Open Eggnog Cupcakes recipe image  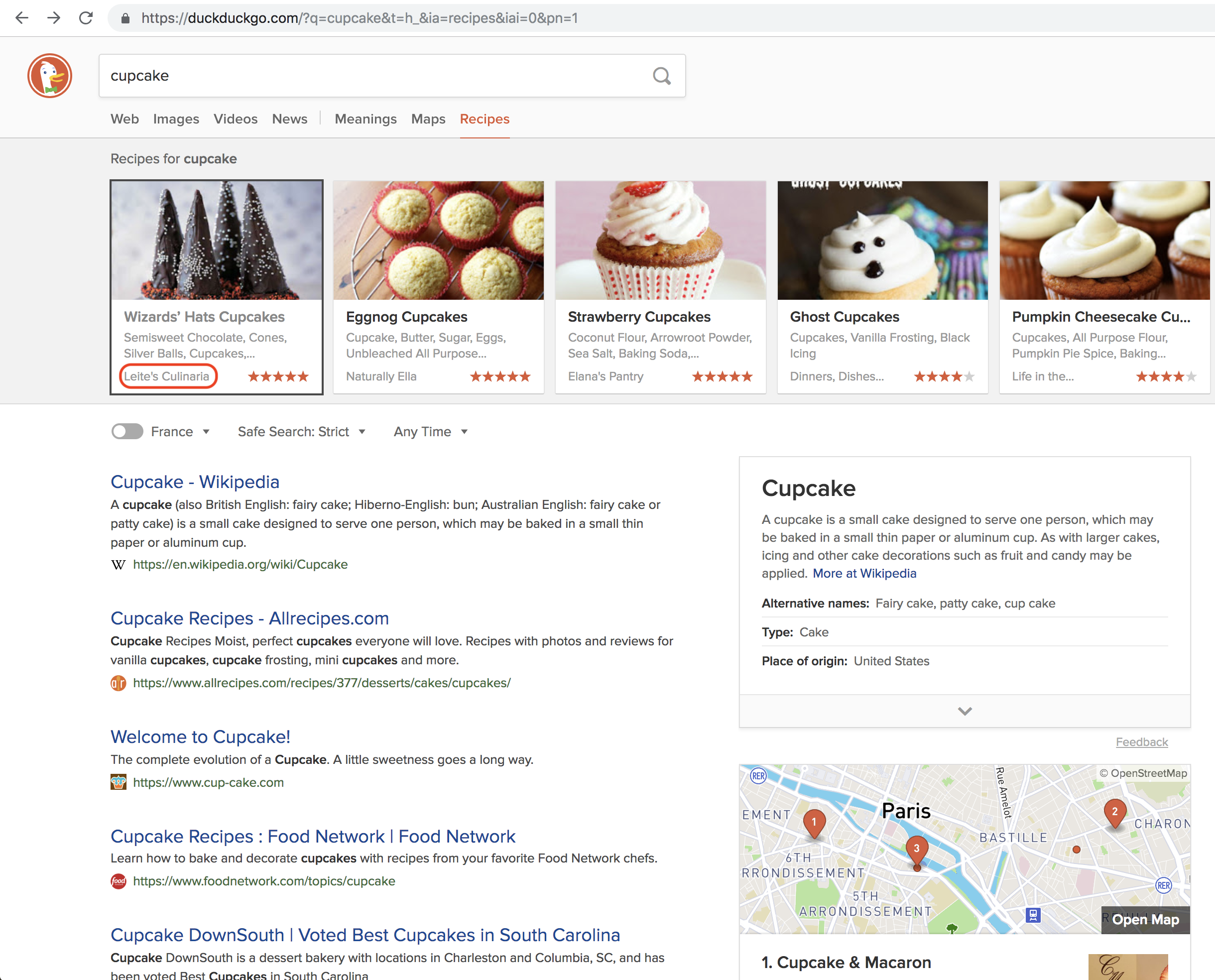click(439, 241)
